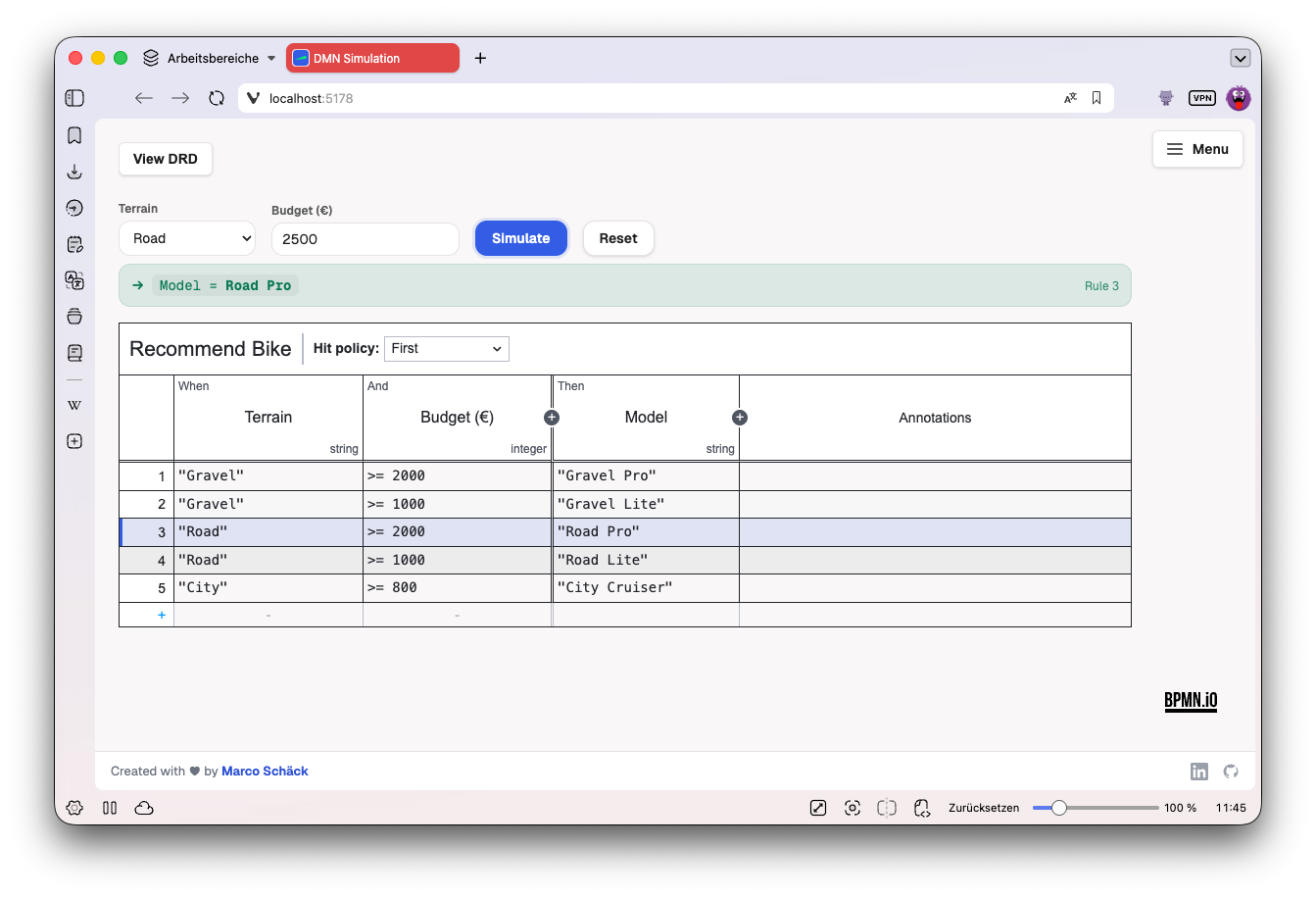Viewport: 1316px width, 897px height.
Task: Edit the "City Cruiser" output cell
Action: 646,587
